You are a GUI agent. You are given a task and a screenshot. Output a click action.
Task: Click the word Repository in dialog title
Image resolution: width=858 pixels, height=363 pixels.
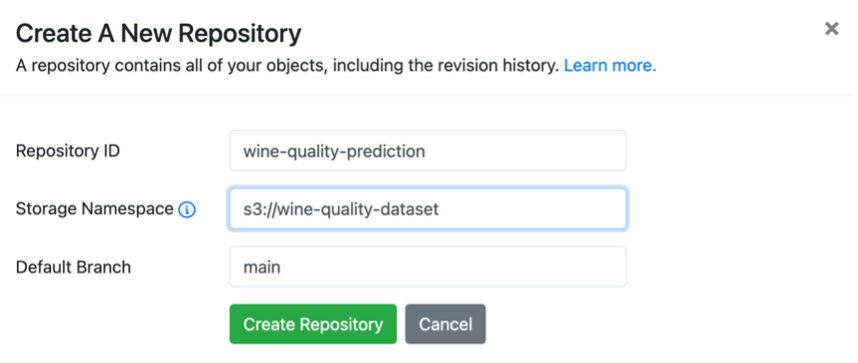pos(240,34)
